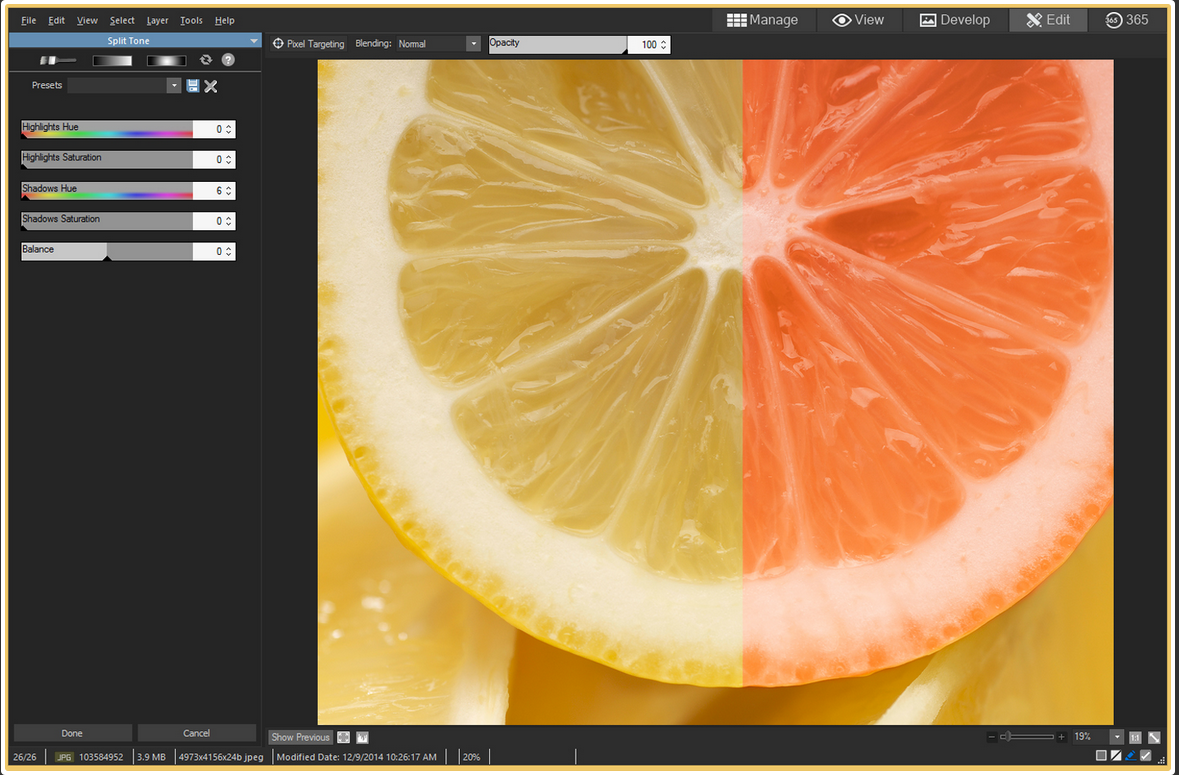1179x775 pixels.
Task: Save the current preset with floppy icon
Action: click(x=192, y=86)
